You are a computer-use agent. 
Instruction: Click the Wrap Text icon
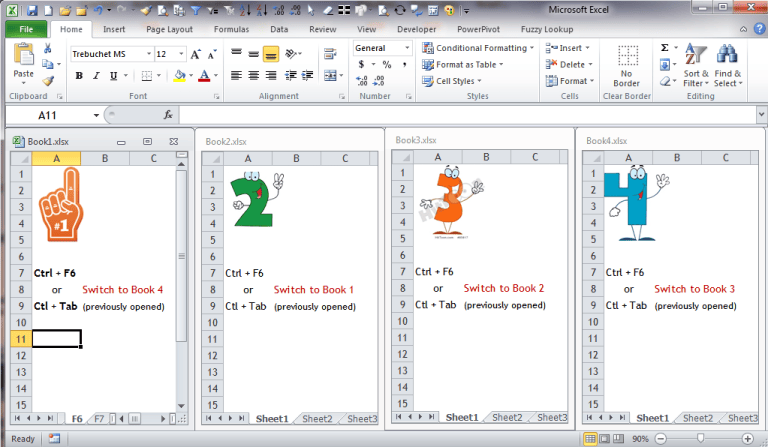(x=330, y=54)
